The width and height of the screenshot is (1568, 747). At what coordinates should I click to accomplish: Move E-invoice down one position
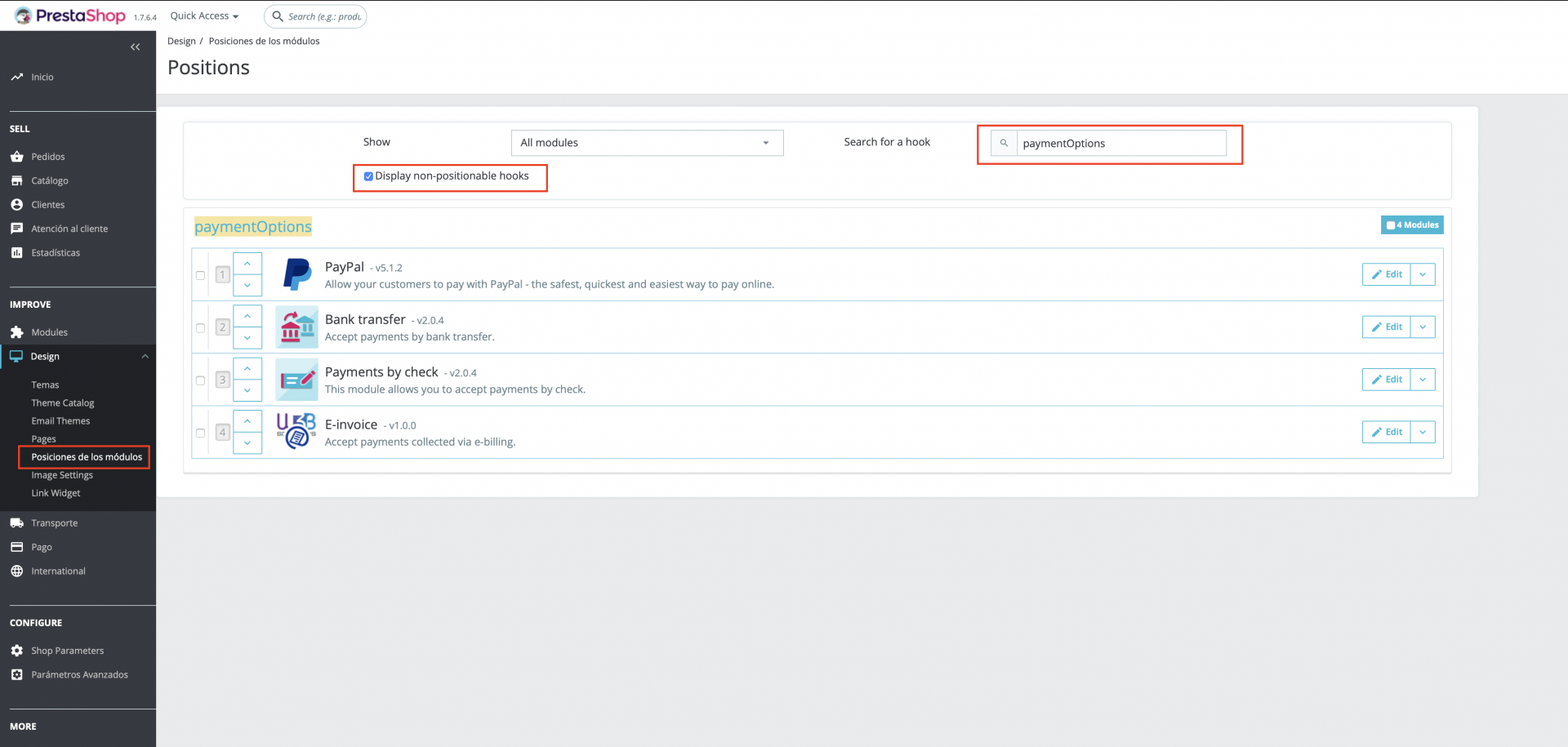[247, 442]
